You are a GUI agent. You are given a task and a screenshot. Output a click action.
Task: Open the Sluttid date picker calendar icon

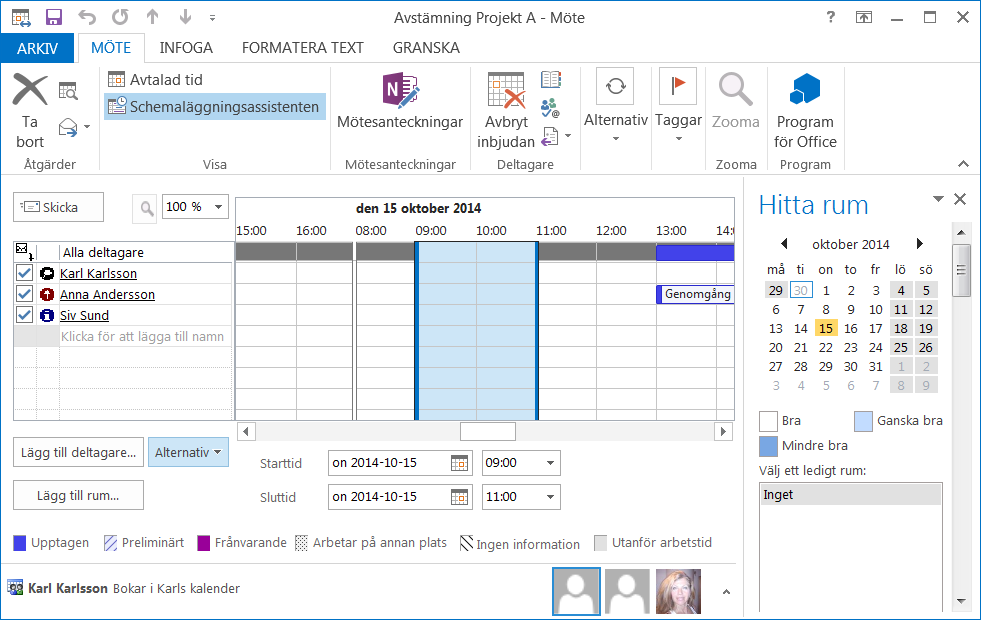tap(459, 497)
